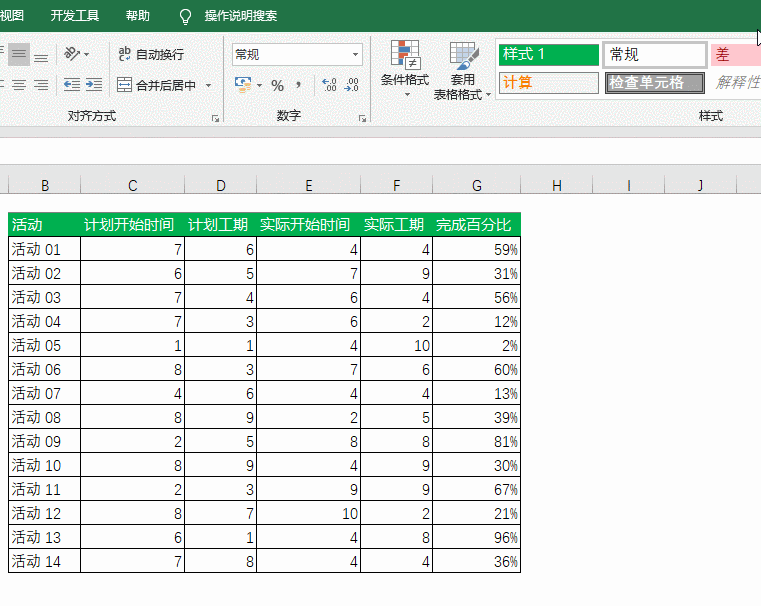Click the lightbulb search icon
This screenshot has width=761, height=606.
click(185, 16)
